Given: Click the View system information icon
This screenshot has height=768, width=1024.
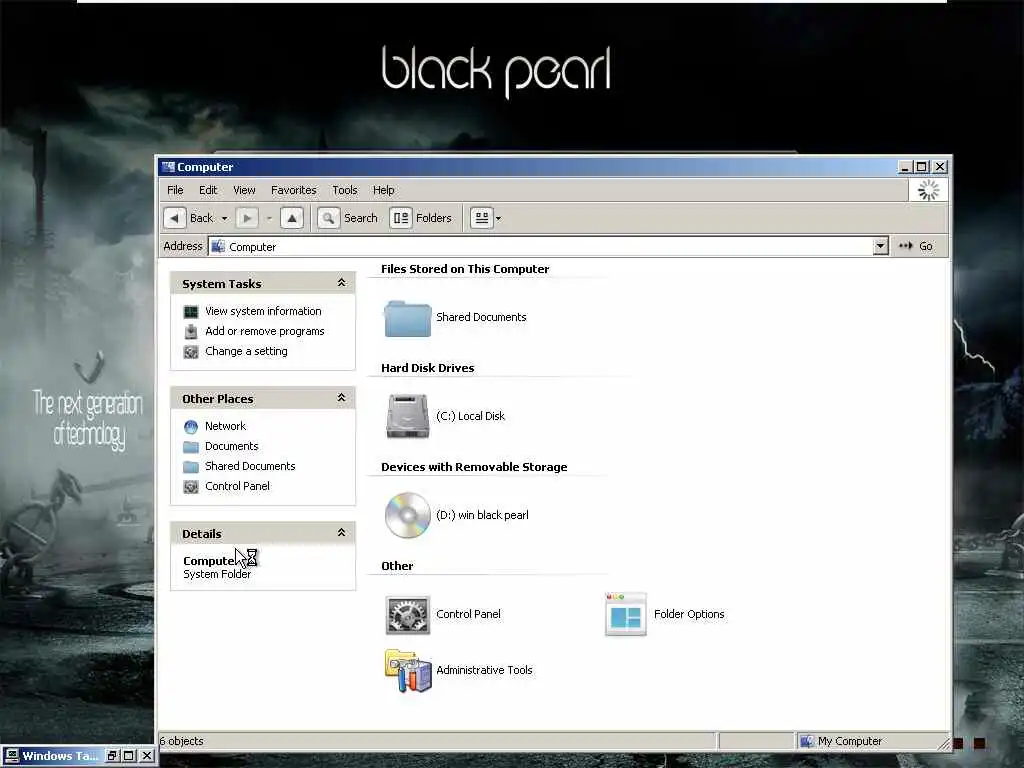Looking at the screenshot, I should click(191, 312).
